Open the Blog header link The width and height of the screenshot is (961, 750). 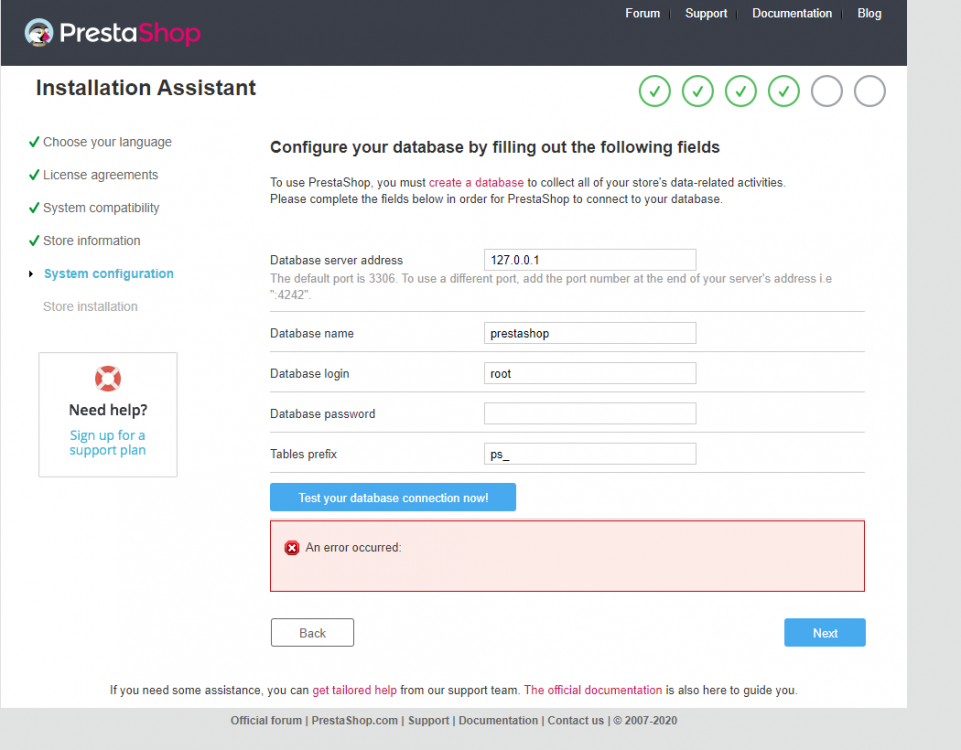coord(869,13)
